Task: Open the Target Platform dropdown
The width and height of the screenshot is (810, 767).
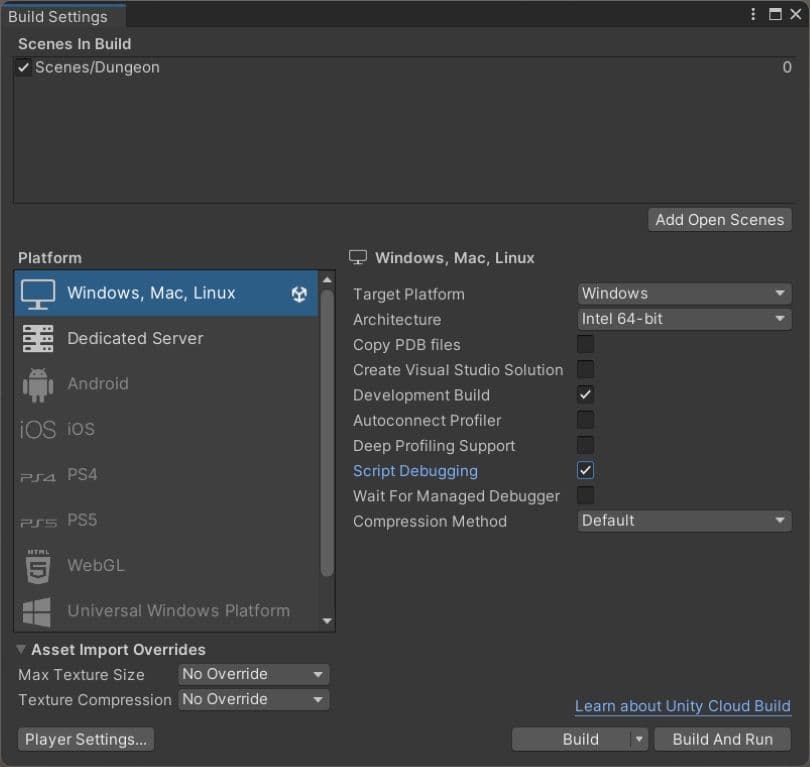Action: click(x=683, y=293)
